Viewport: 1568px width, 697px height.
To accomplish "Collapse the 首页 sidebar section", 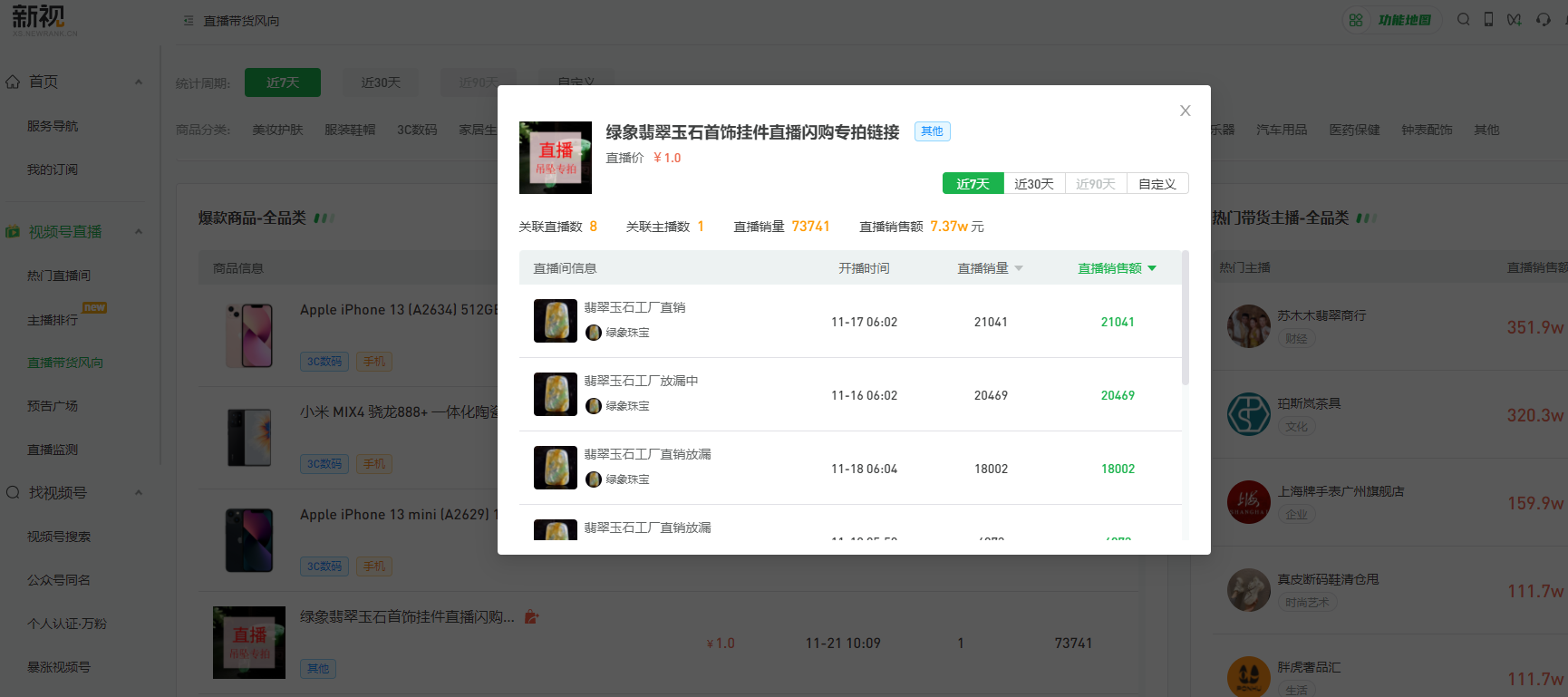I will [139, 82].
